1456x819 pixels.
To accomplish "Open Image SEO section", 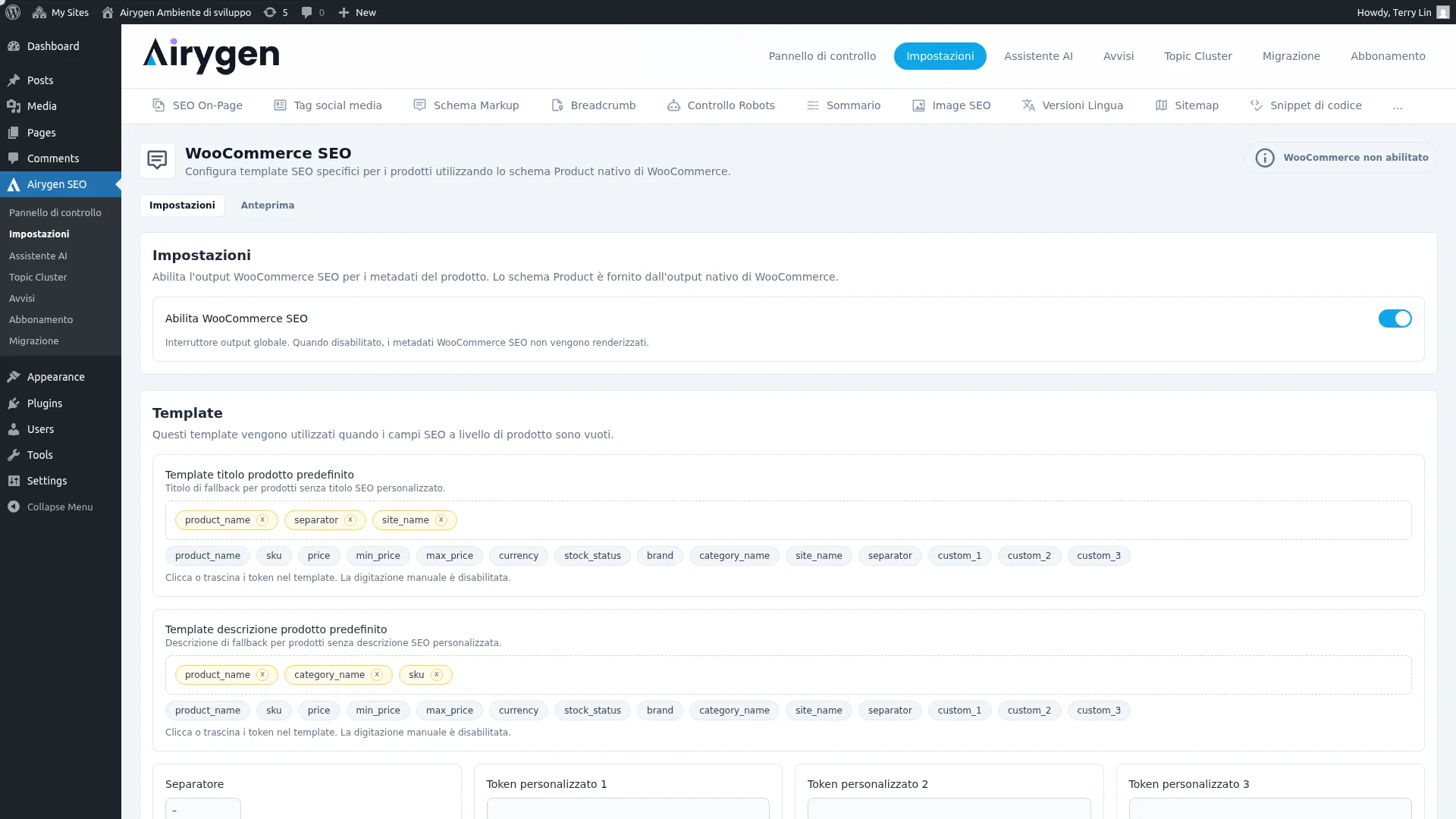I will coord(952,105).
